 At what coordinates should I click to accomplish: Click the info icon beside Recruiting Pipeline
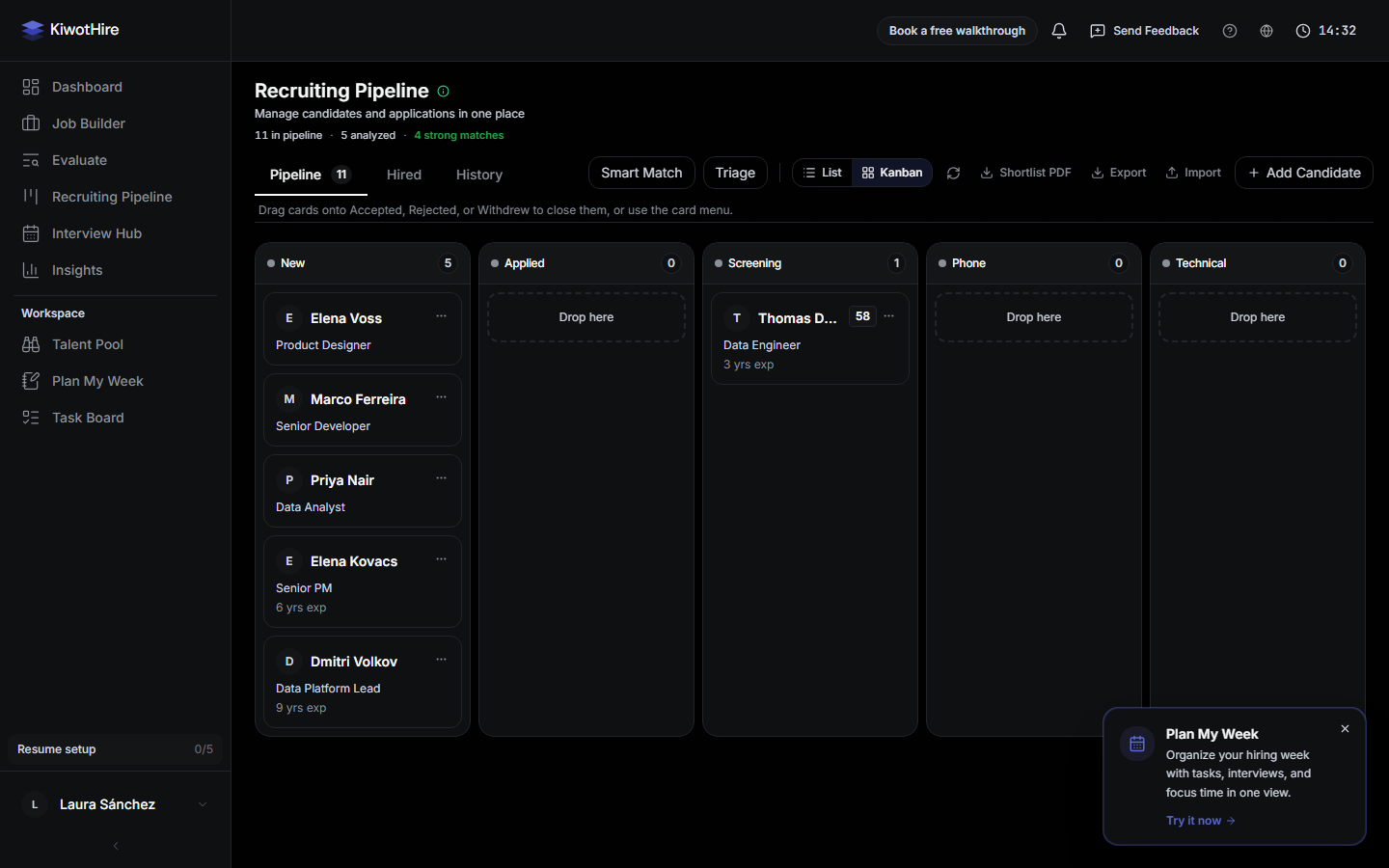click(x=444, y=91)
